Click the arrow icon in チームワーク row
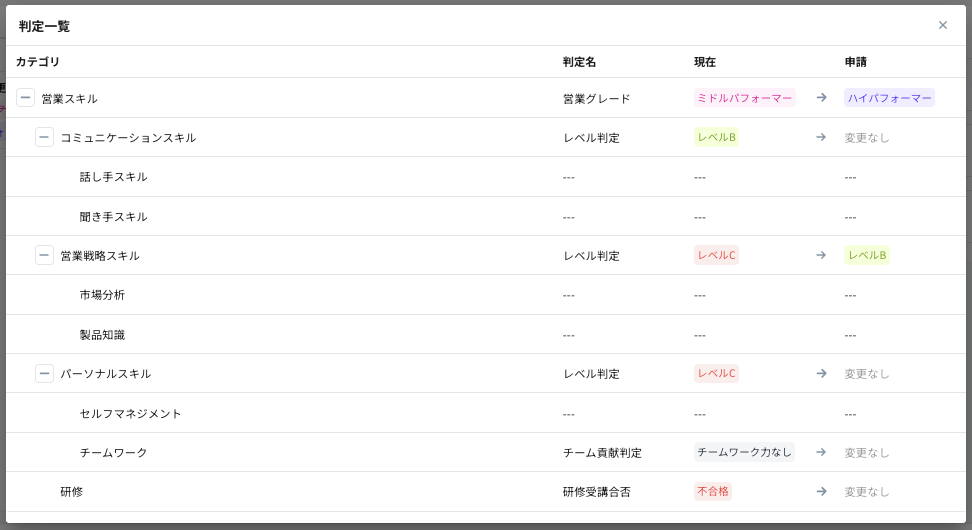Viewport: 972px width, 530px height. pos(821,452)
